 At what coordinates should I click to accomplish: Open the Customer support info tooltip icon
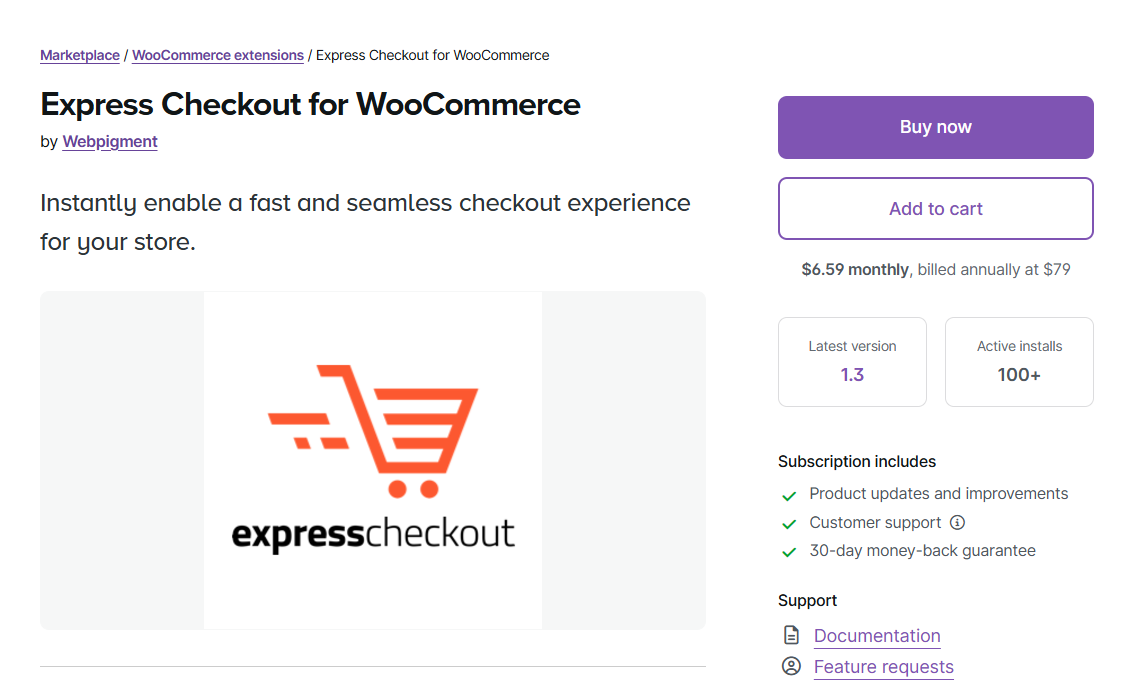(x=957, y=522)
